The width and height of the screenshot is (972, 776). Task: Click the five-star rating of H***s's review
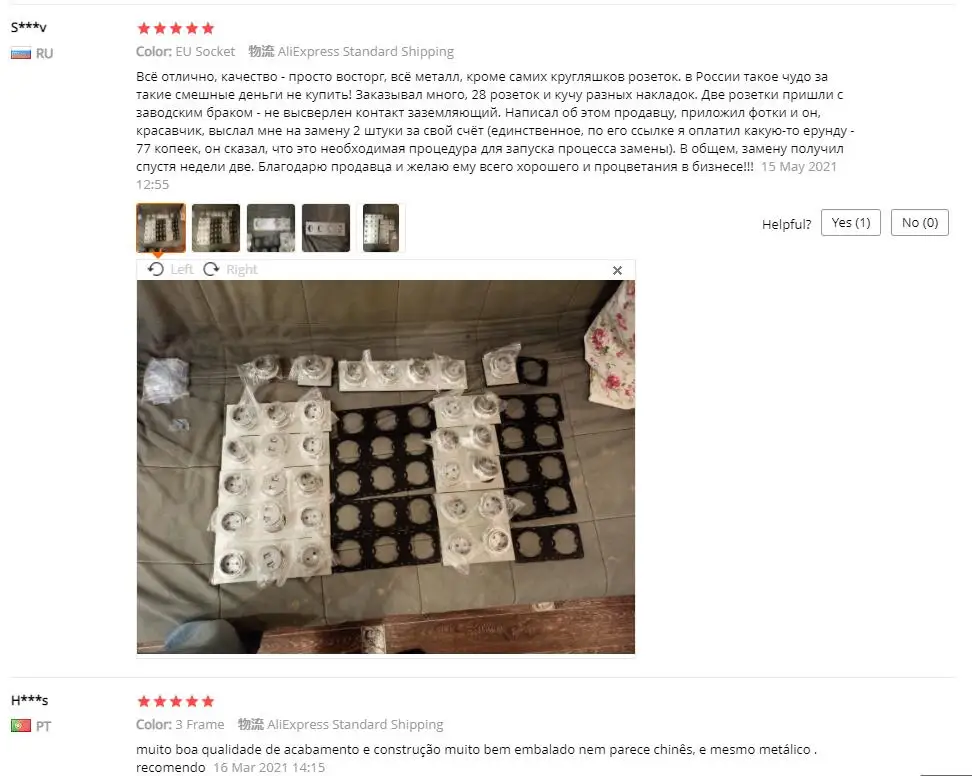(175, 701)
